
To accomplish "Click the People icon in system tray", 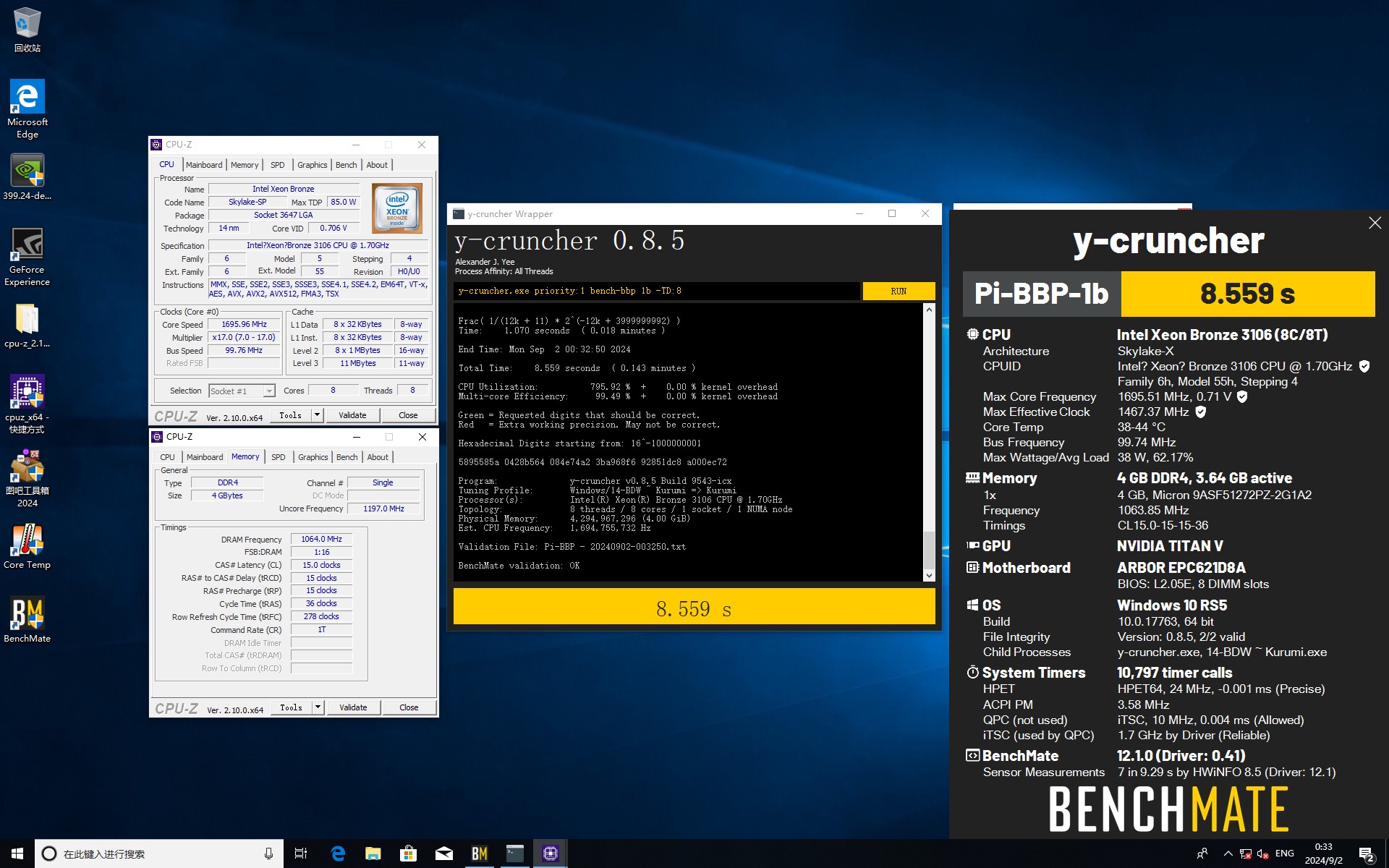I will (x=1202, y=854).
